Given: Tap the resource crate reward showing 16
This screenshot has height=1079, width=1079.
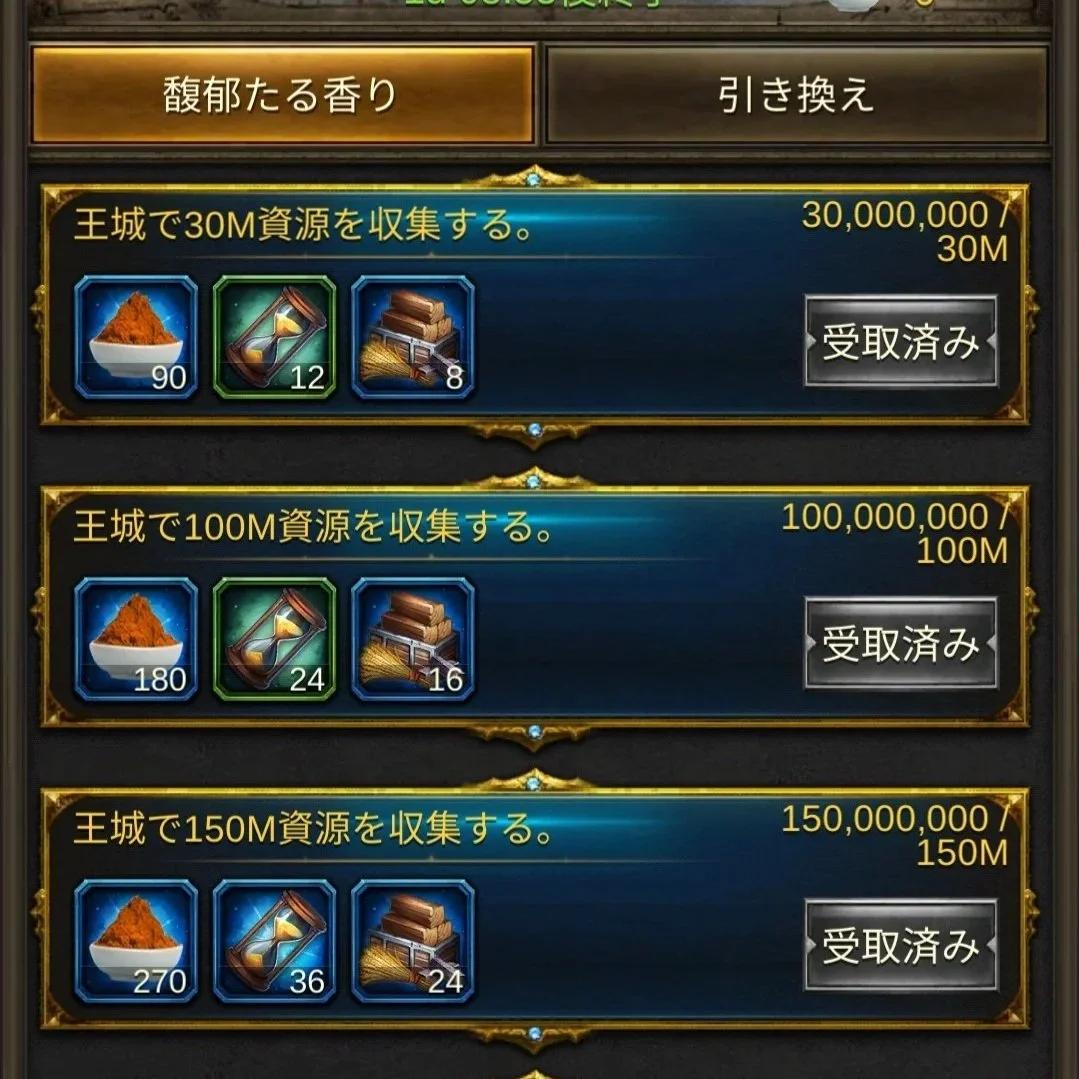Looking at the screenshot, I should click(x=413, y=639).
